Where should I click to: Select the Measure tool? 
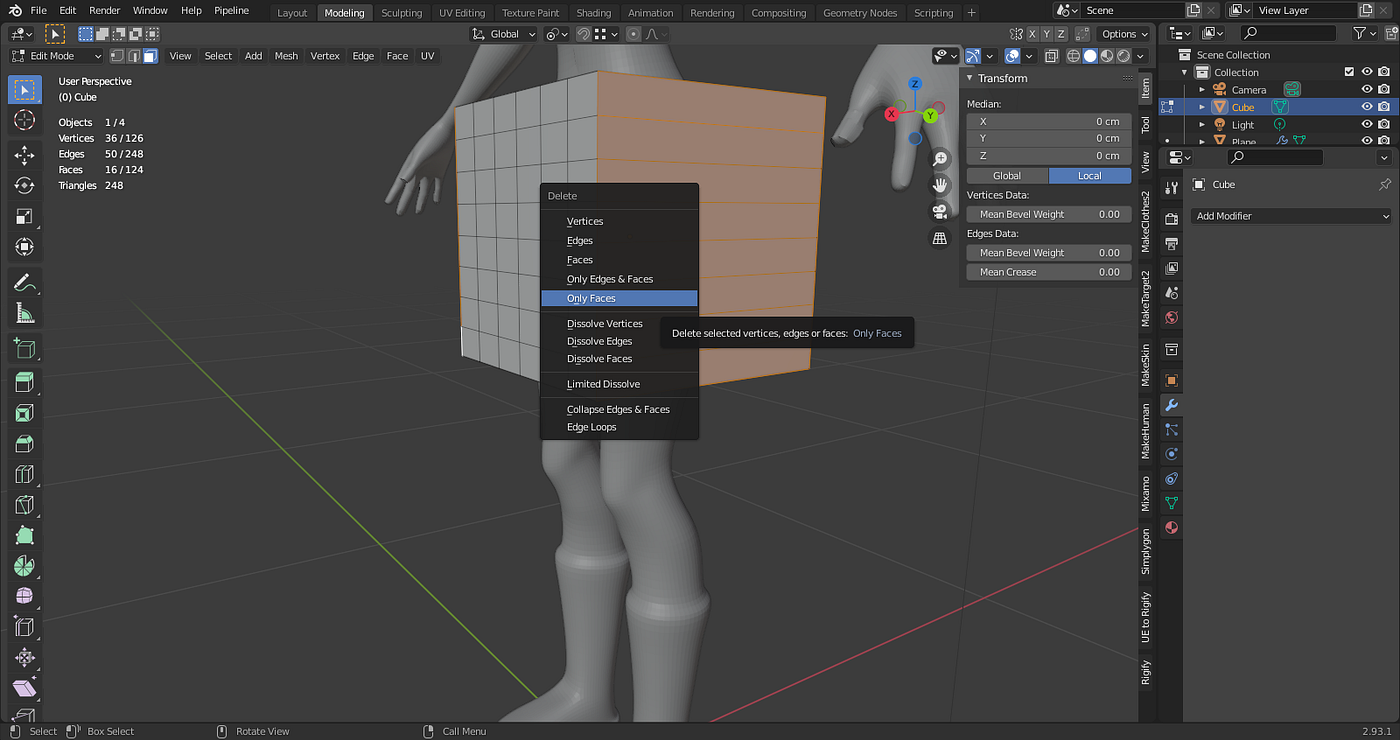coord(25,314)
